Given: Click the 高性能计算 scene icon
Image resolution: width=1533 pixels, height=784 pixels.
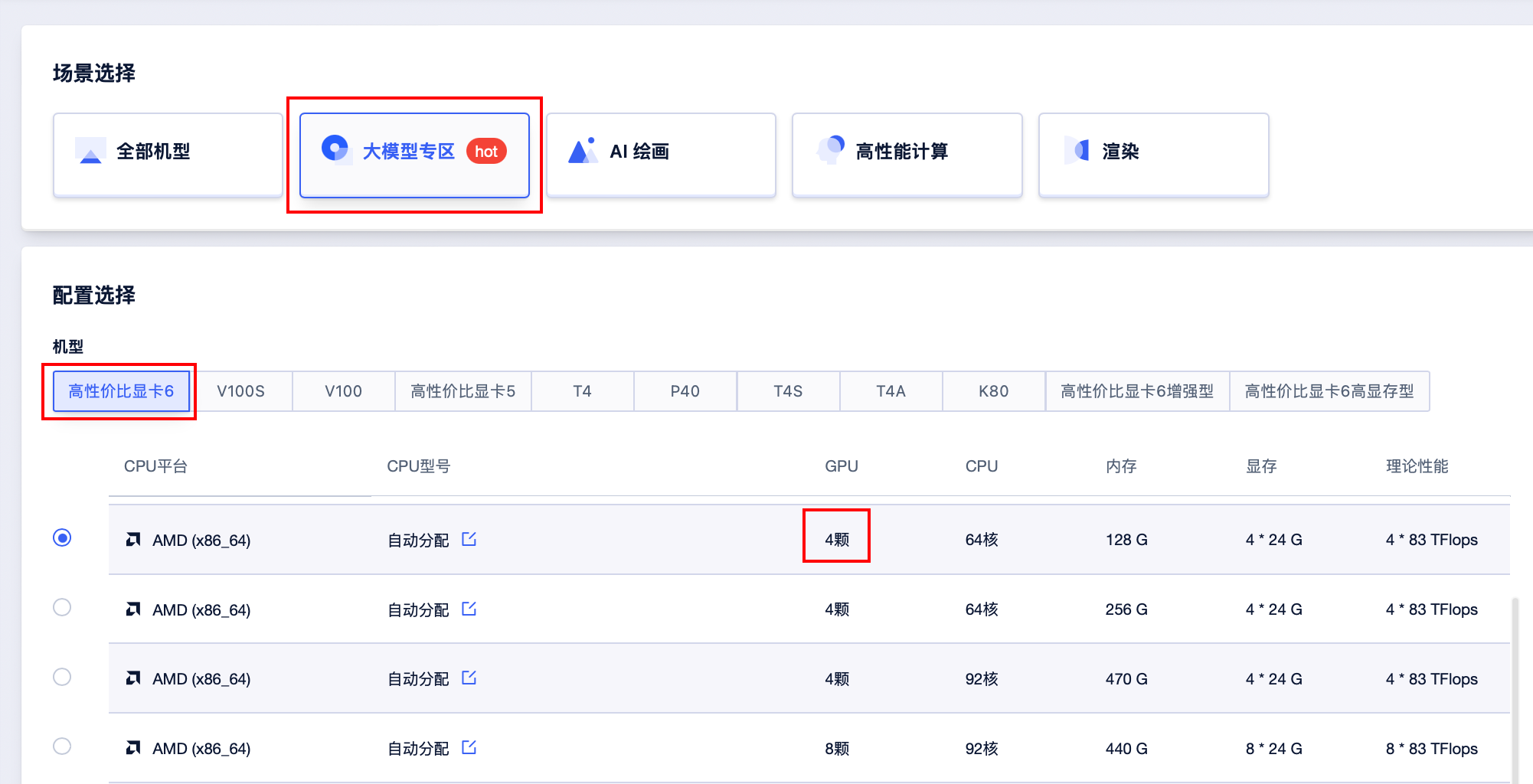Looking at the screenshot, I should 831,149.
